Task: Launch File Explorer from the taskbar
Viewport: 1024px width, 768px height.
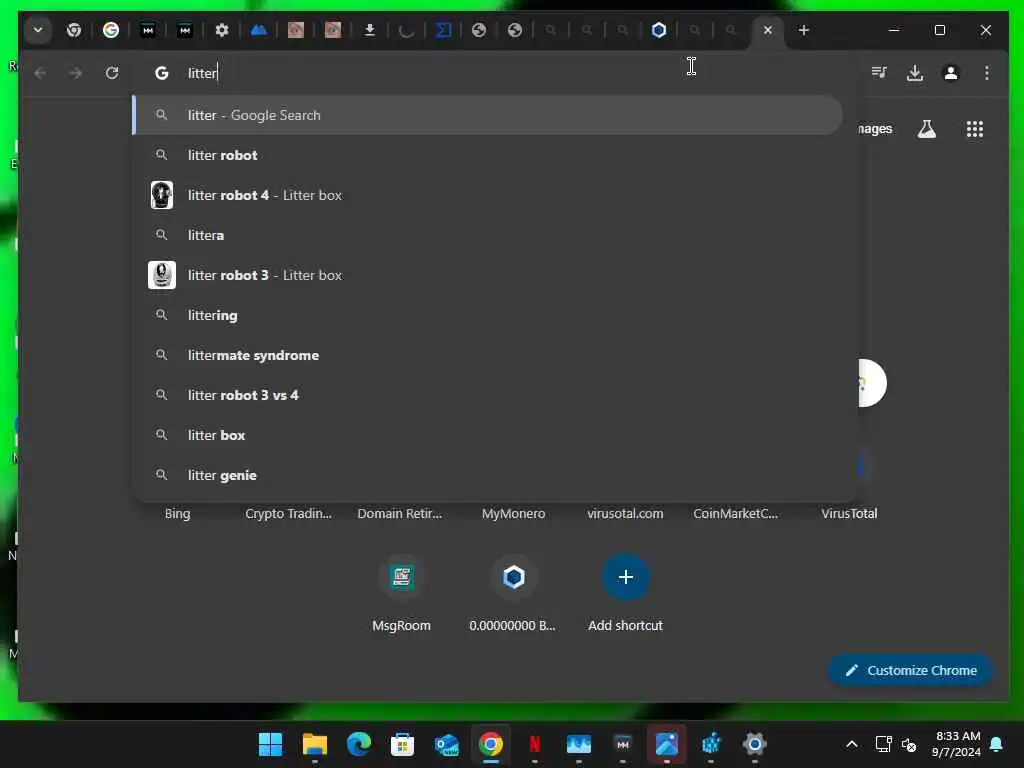Action: tap(315, 744)
